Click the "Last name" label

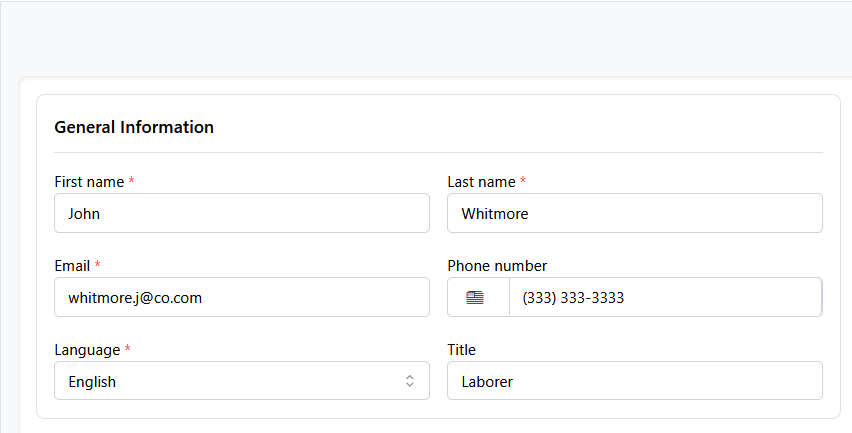pyautogui.click(x=481, y=182)
